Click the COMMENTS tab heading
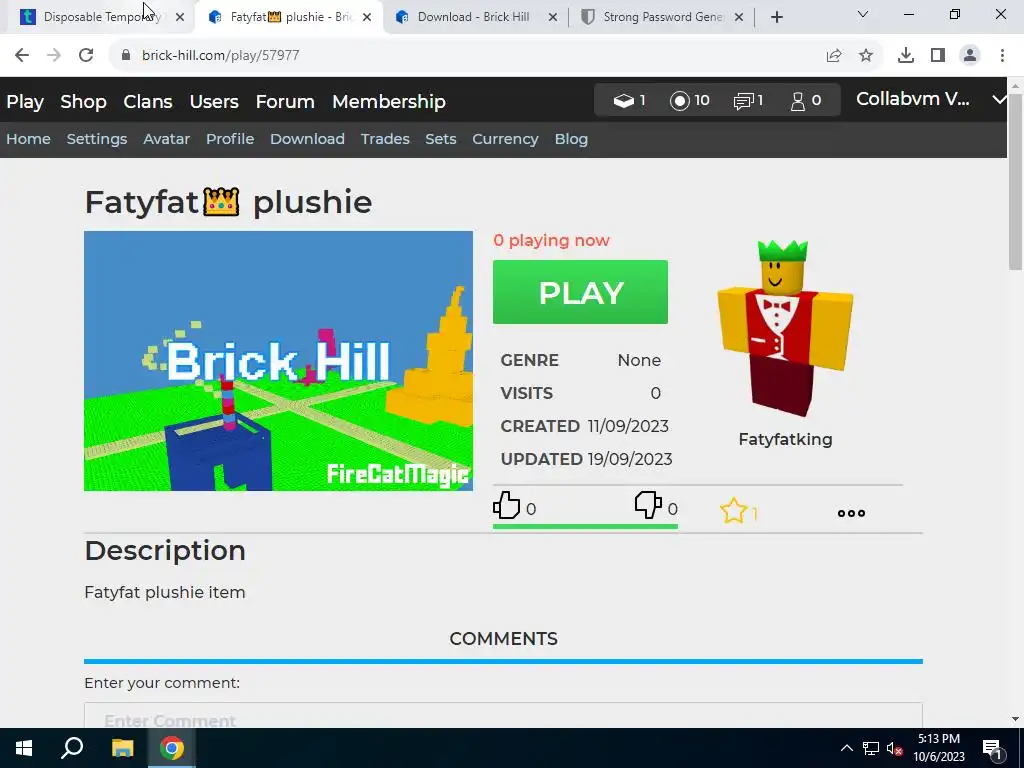The width and height of the screenshot is (1024, 768). [x=503, y=639]
